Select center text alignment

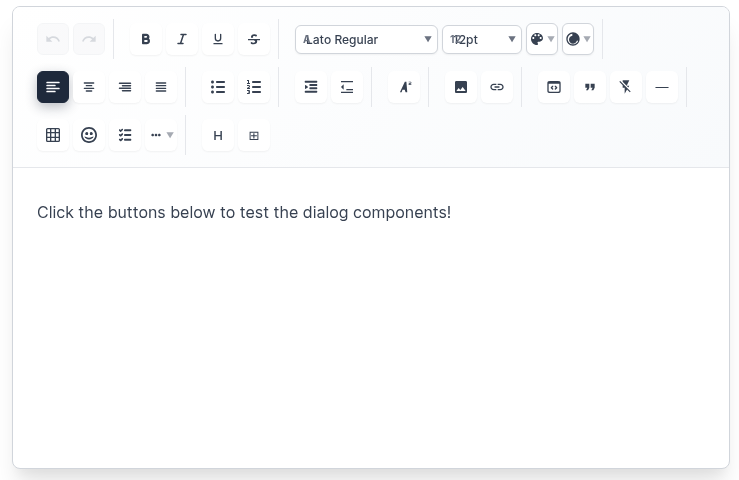89,87
